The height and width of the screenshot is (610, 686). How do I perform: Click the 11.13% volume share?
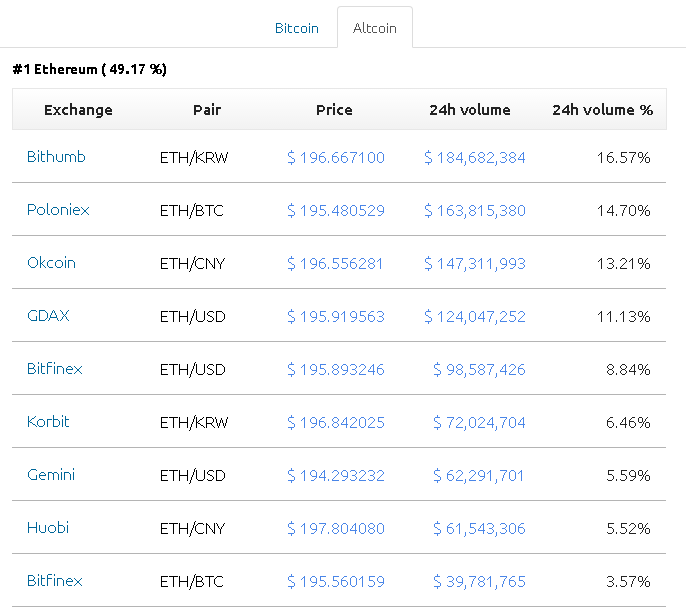623,316
